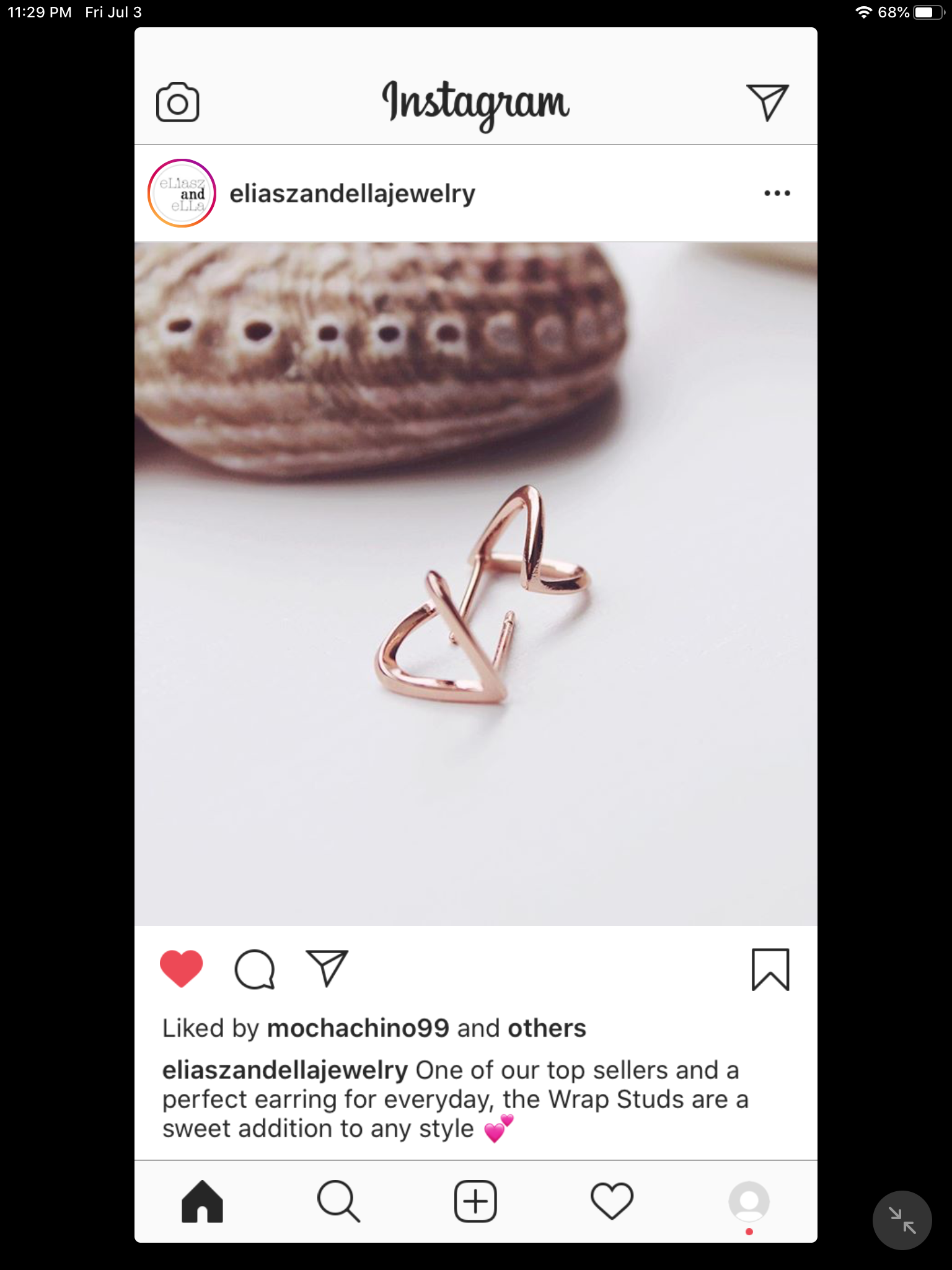Go to the Home tab
The height and width of the screenshot is (1270, 952).
tap(202, 1202)
